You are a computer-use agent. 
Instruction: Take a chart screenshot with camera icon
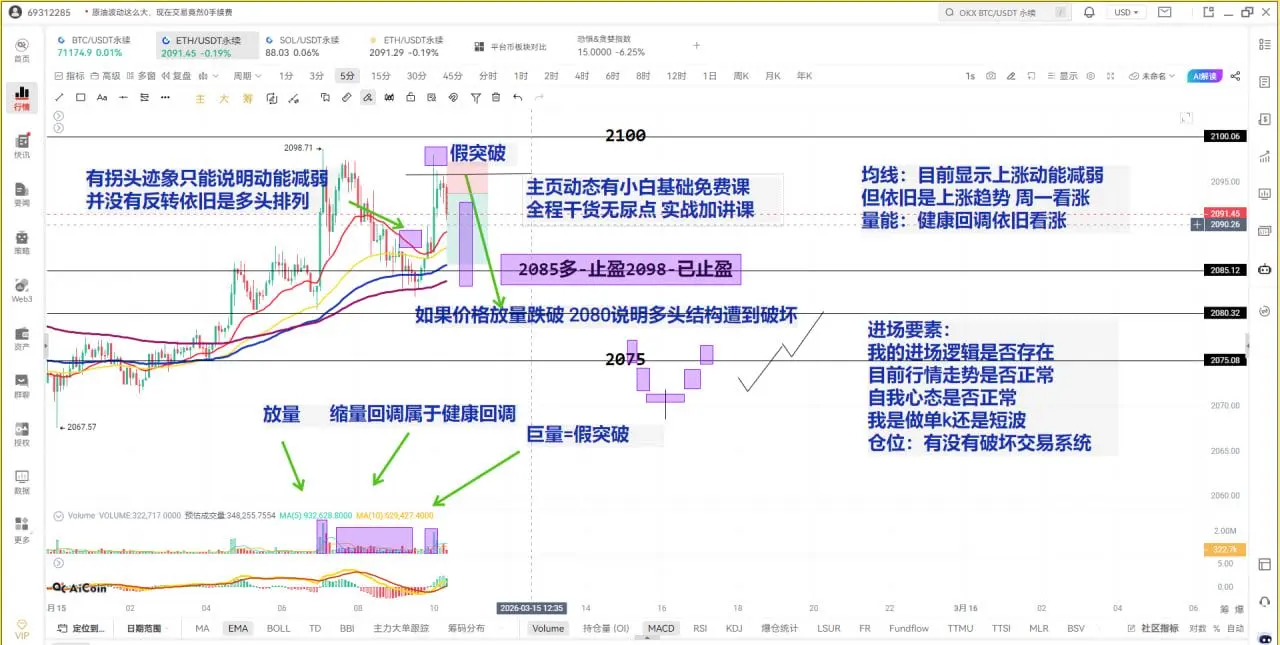(990, 76)
